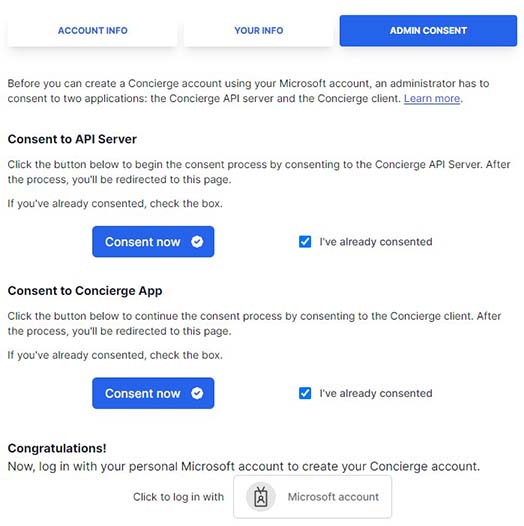
Task: Click the ID badge icon beside Microsoft account
Action: click(261, 496)
